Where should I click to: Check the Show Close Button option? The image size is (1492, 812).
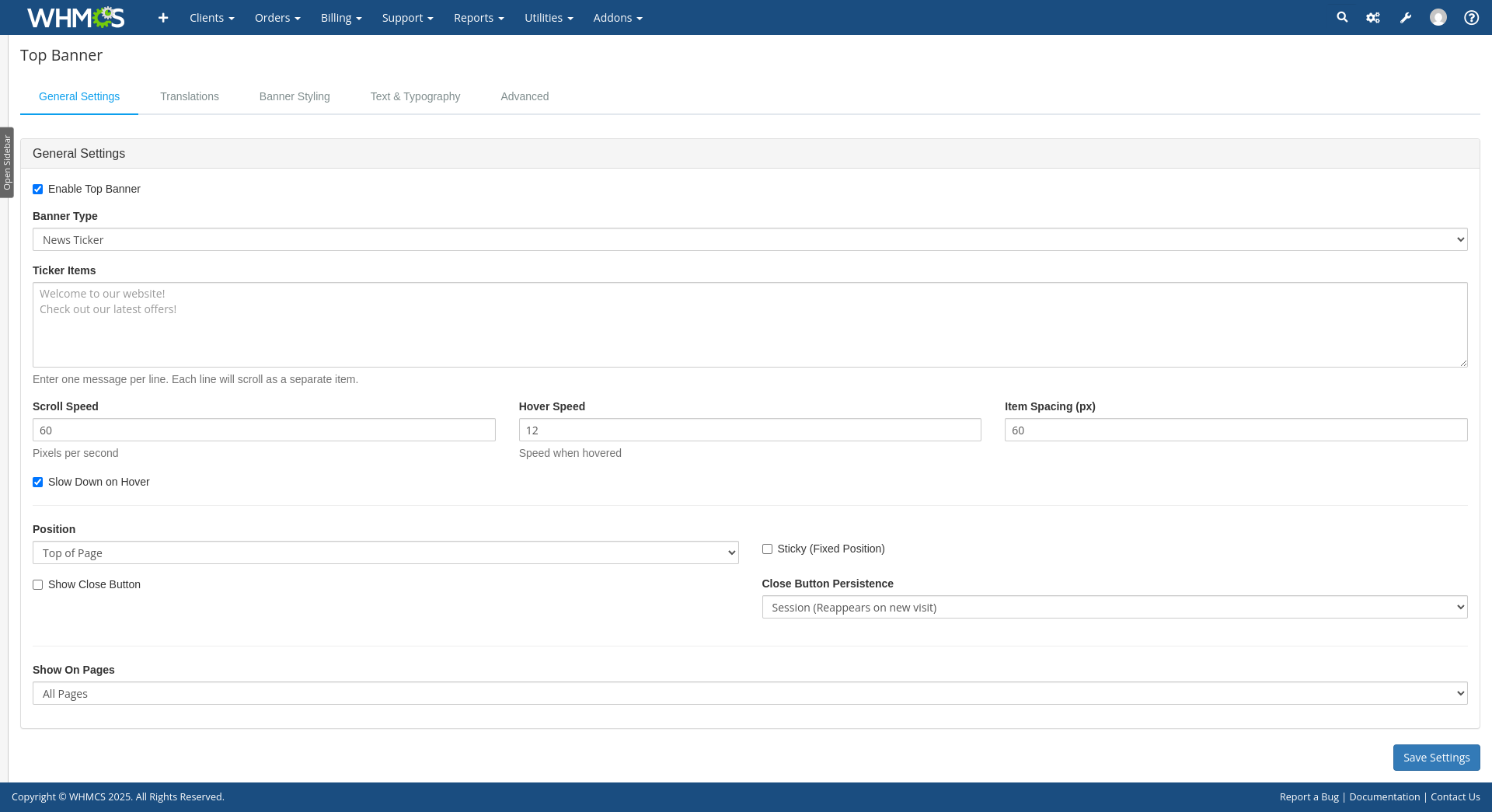click(x=38, y=585)
